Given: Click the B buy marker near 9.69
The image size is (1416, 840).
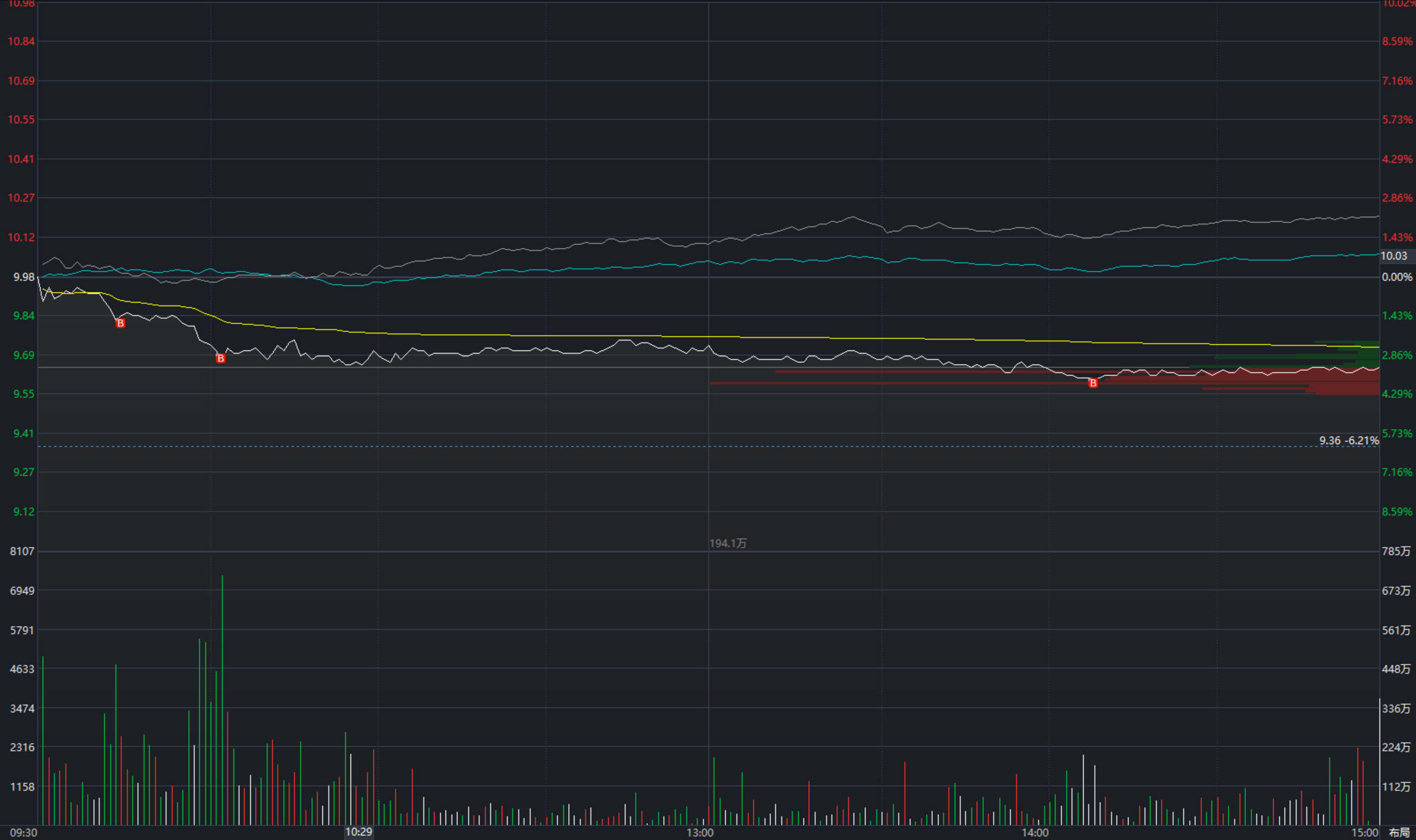Looking at the screenshot, I should 220,358.
